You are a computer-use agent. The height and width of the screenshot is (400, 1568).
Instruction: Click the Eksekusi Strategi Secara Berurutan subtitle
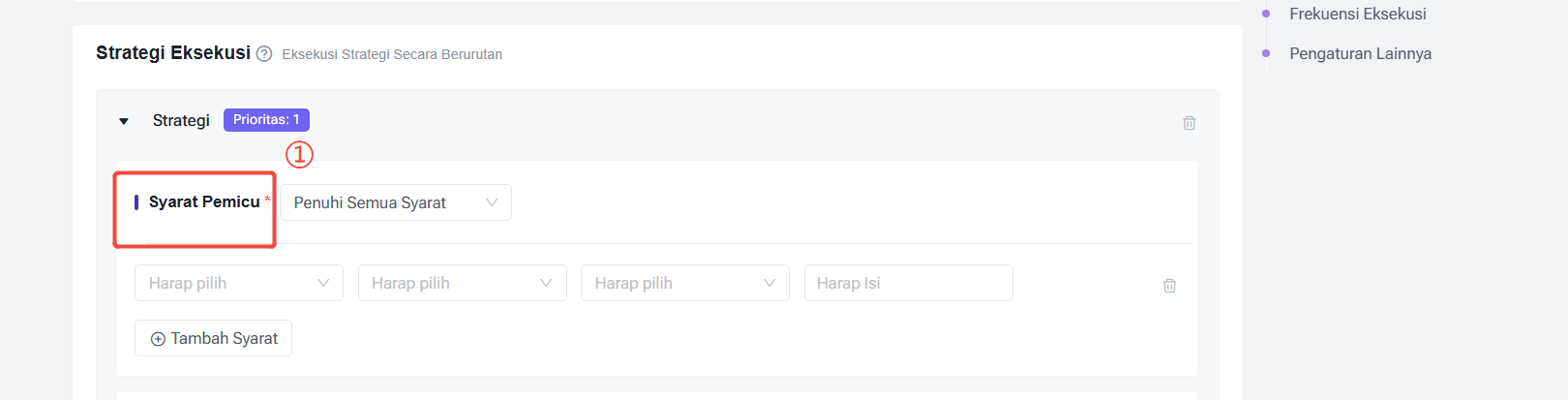392,54
